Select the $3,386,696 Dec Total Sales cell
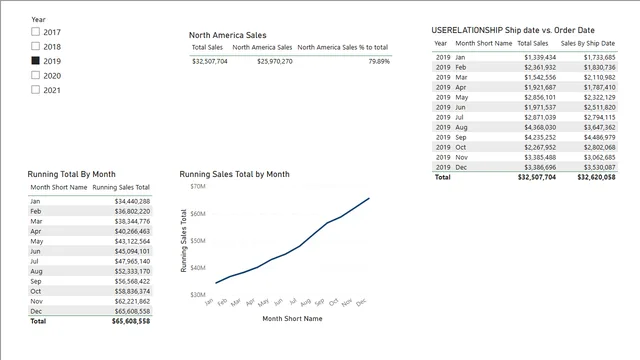The height and width of the screenshot is (360, 640). [x=540, y=167]
